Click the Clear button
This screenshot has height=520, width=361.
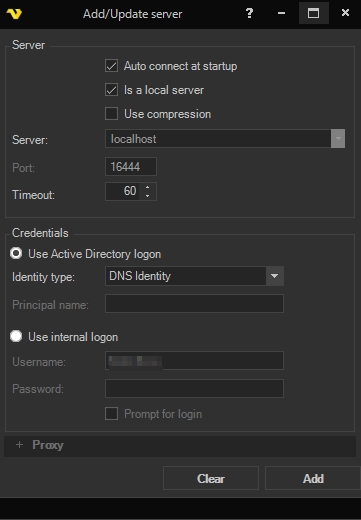[x=211, y=478]
